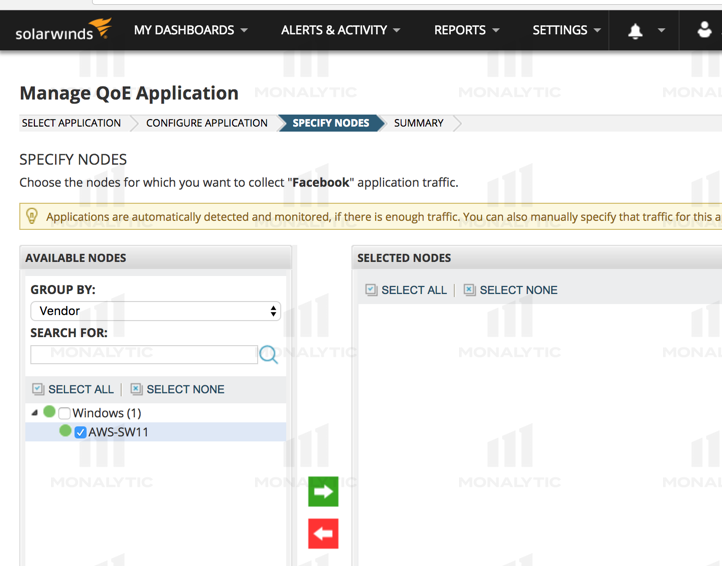Click the search magnifier icon
Image resolution: width=722 pixels, height=566 pixels.
tap(268, 355)
